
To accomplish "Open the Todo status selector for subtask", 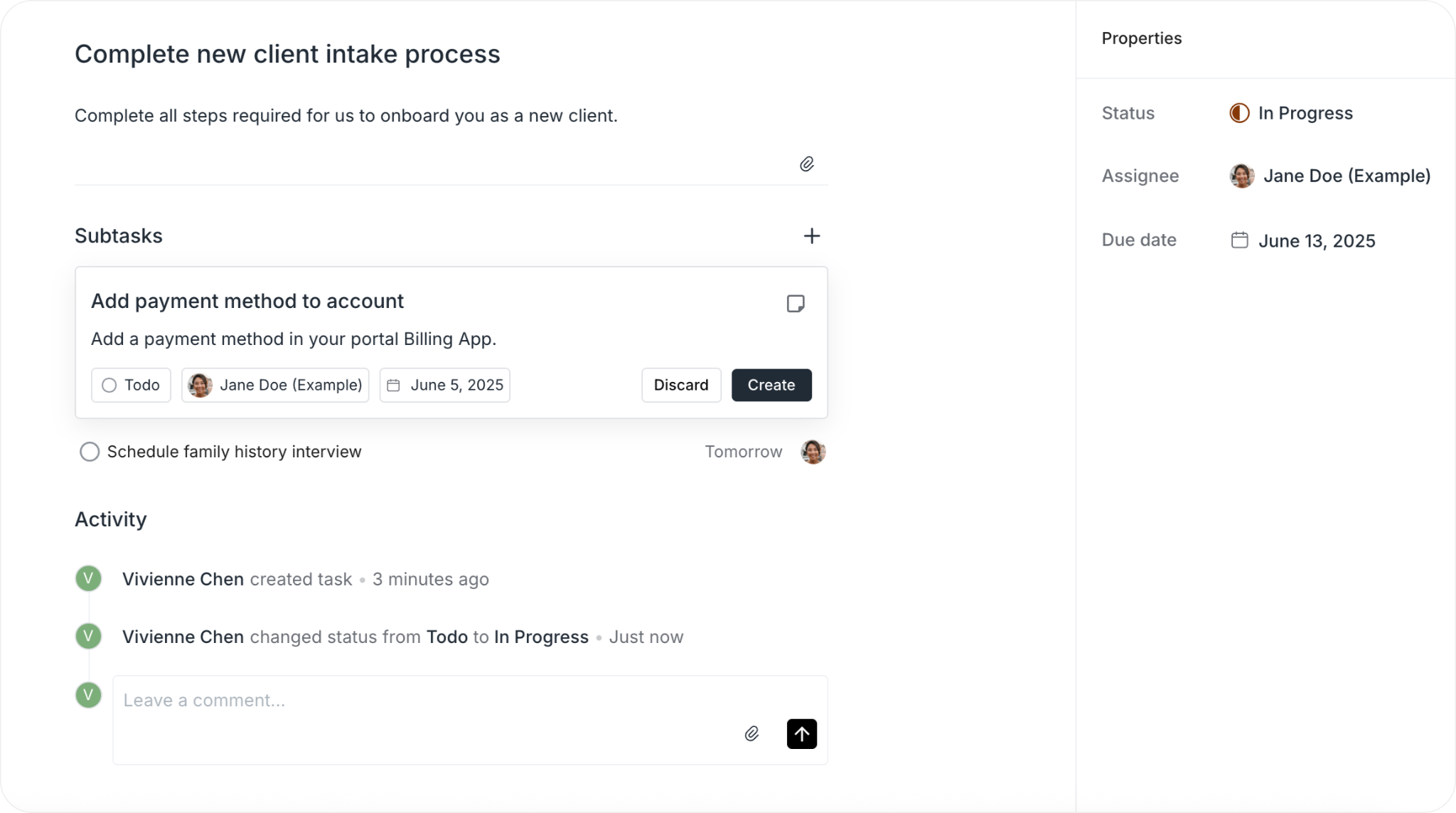I will pos(131,385).
